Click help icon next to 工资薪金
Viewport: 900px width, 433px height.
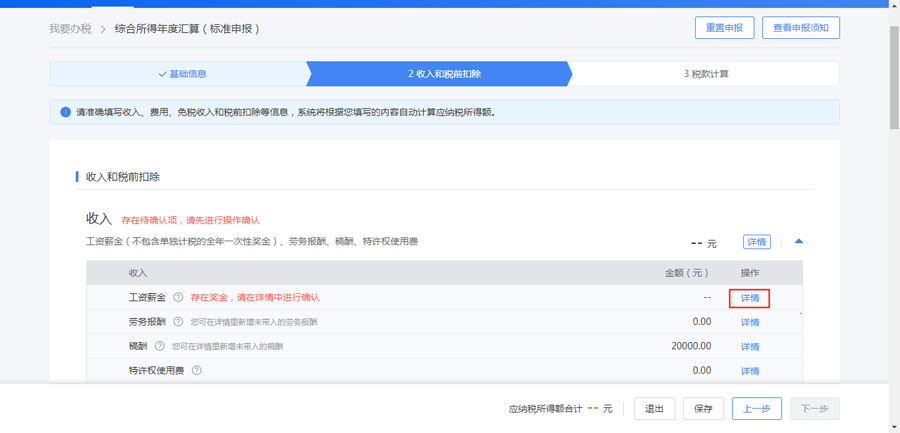point(178,298)
